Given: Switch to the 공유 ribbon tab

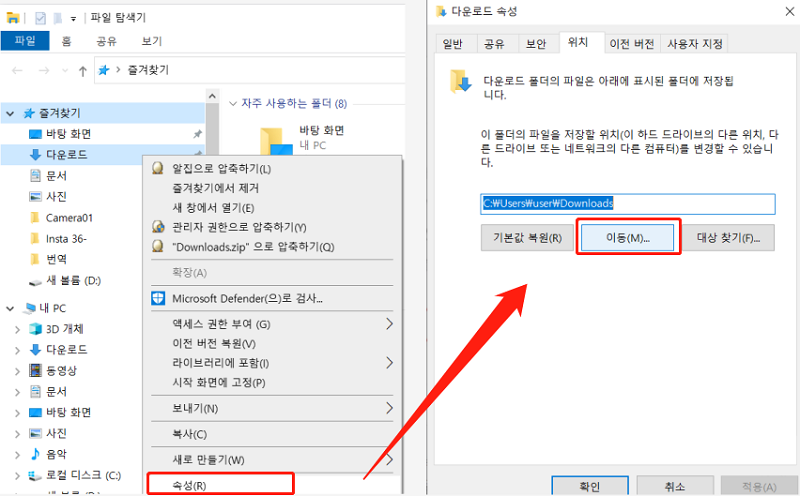Looking at the screenshot, I should tap(106, 41).
